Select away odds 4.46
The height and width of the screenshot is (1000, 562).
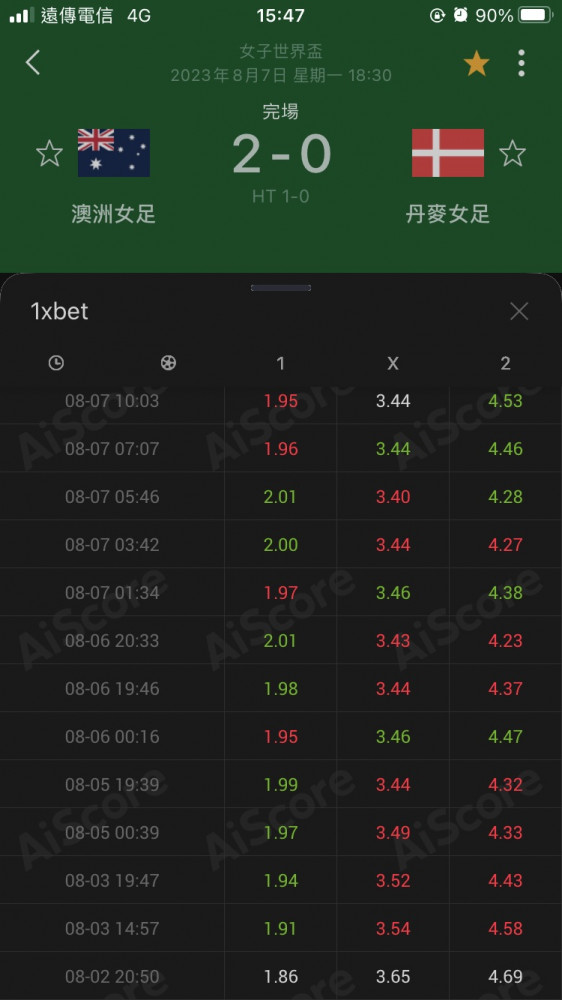tap(505, 448)
